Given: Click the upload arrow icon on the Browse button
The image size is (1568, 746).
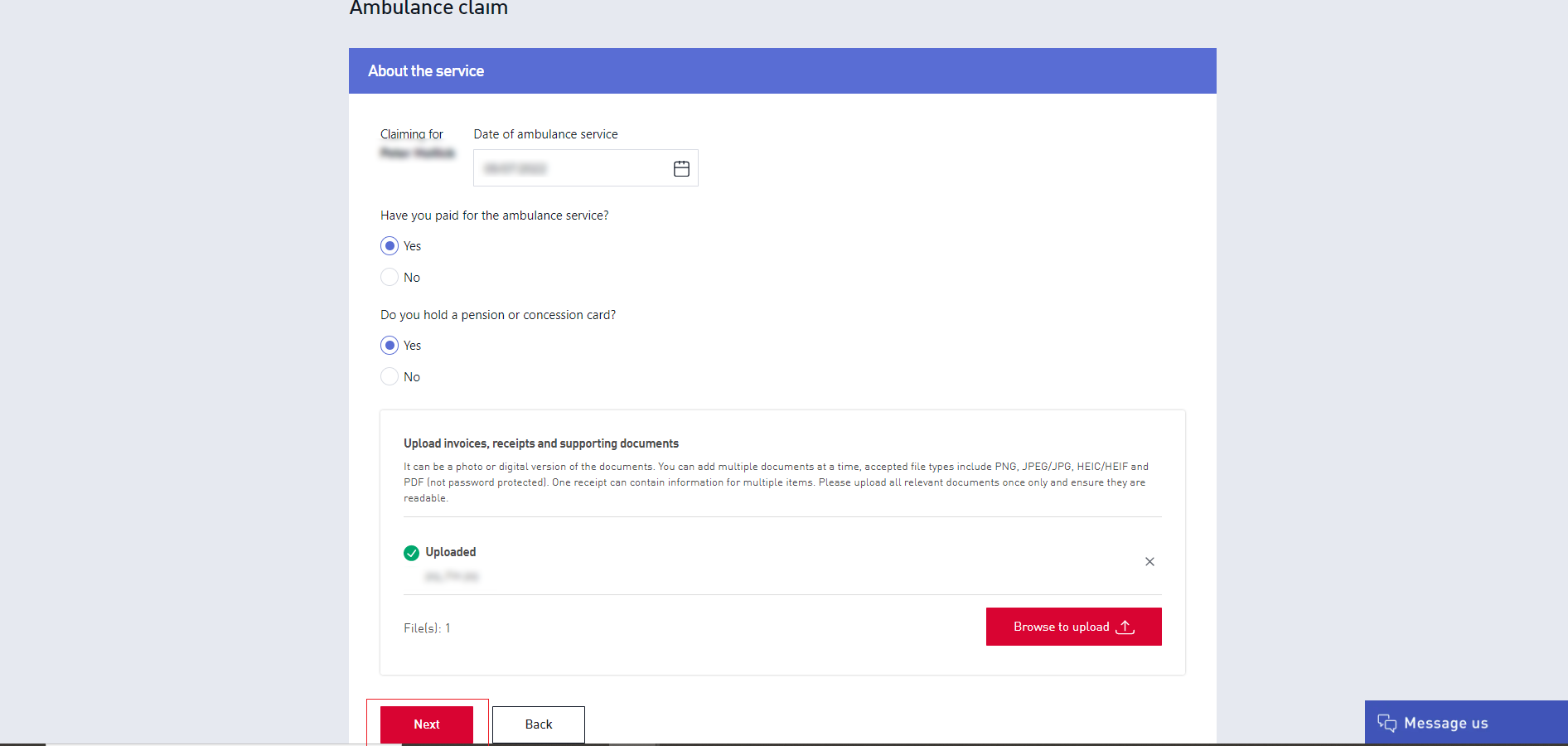Looking at the screenshot, I should coord(1125,627).
